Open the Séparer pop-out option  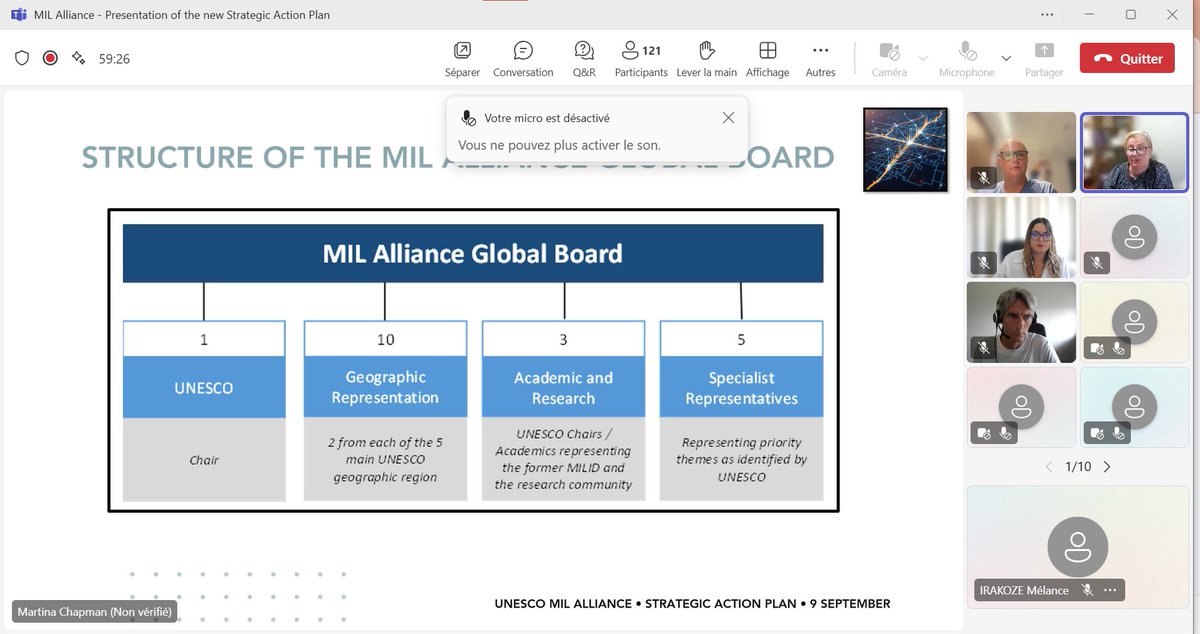click(462, 59)
